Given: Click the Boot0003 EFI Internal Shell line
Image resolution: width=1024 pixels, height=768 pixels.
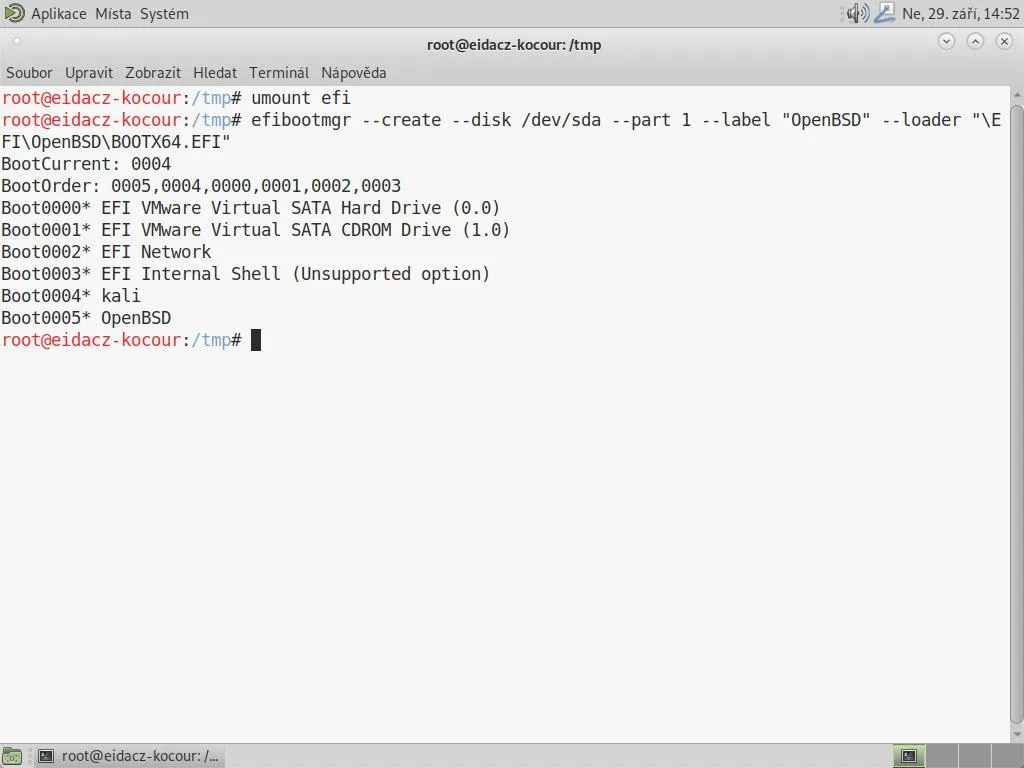Looking at the screenshot, I should coord(246,274).
